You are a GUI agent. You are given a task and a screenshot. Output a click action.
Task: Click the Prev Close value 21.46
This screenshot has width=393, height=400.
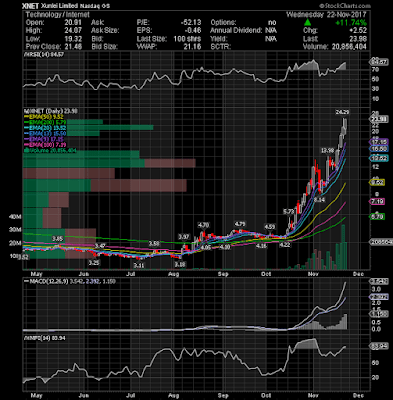click(x=74, y=46)
